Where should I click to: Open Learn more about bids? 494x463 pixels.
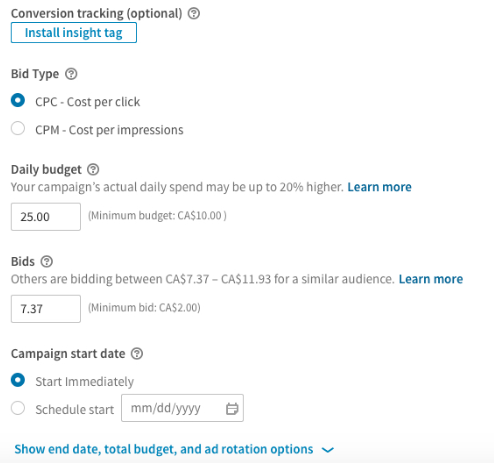click(x=431, y=279)
